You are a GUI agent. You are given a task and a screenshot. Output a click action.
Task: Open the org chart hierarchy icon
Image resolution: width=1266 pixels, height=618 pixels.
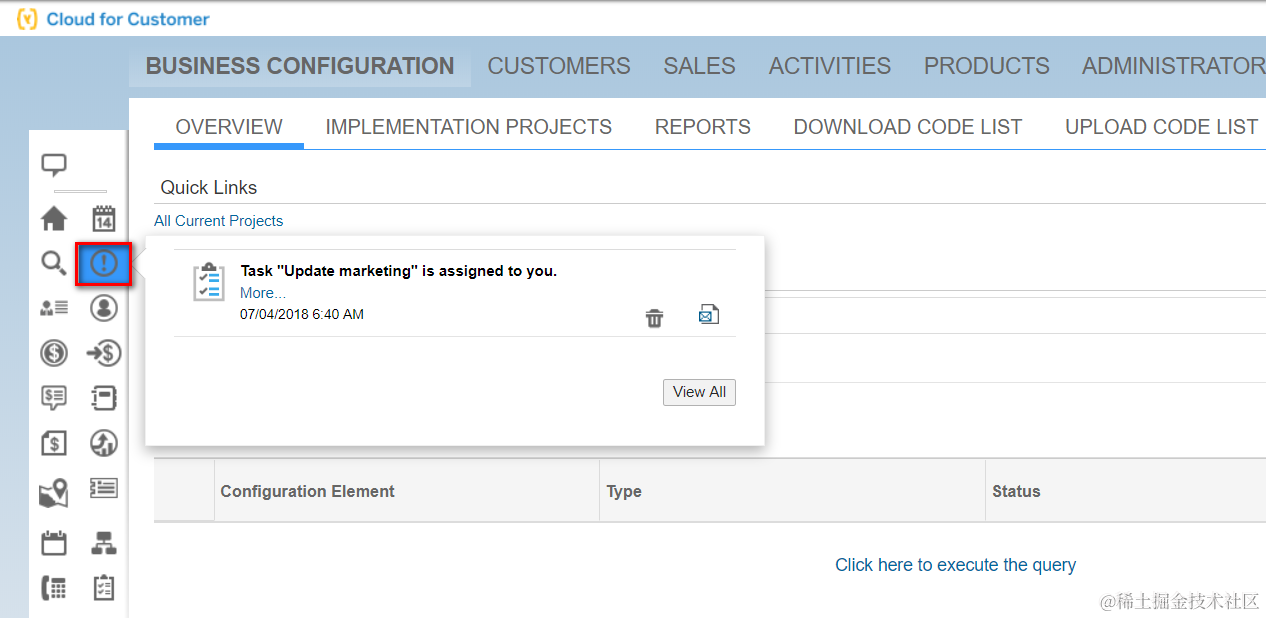104,543
